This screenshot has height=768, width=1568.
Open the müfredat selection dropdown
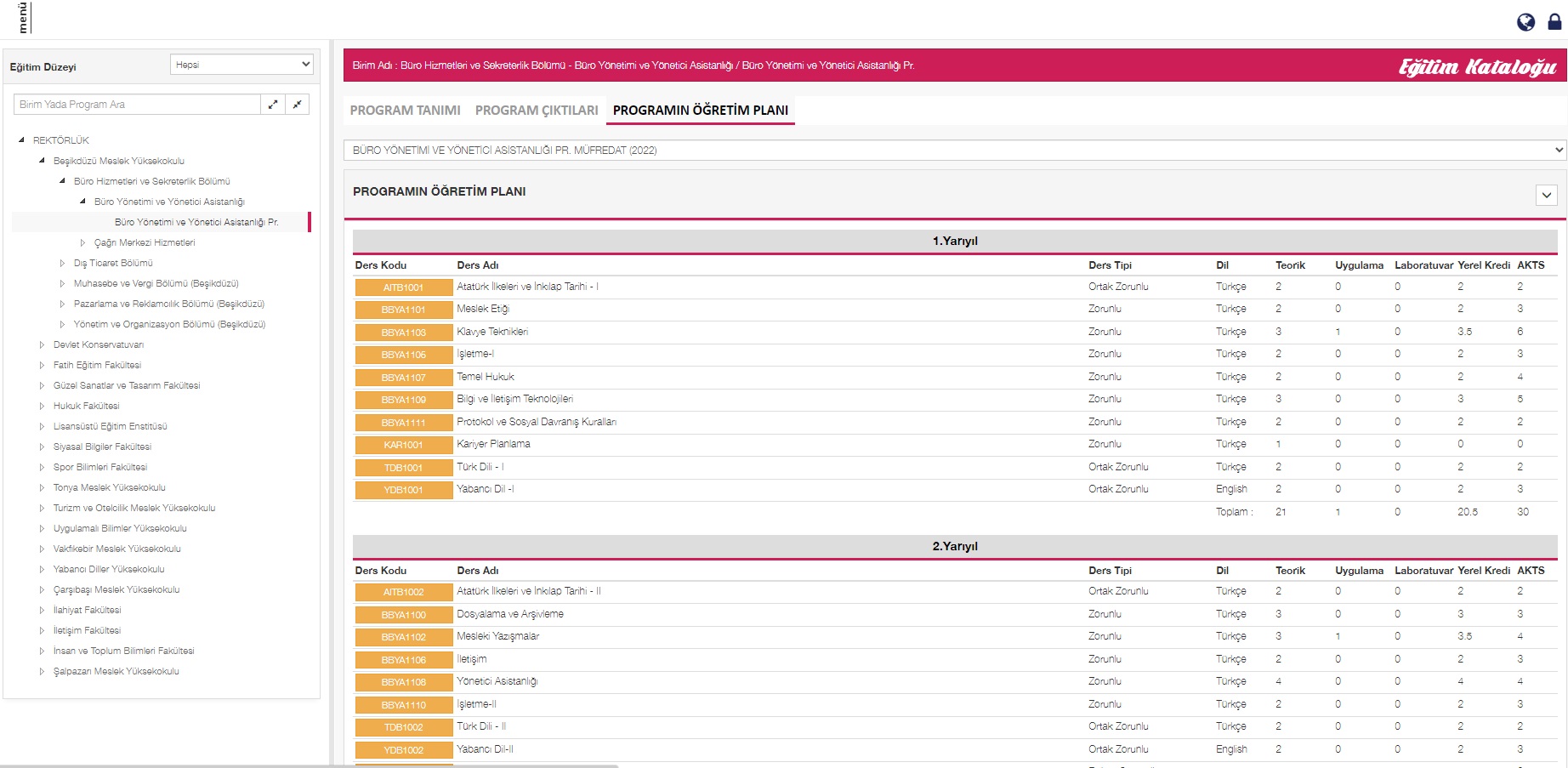(954, 151)
